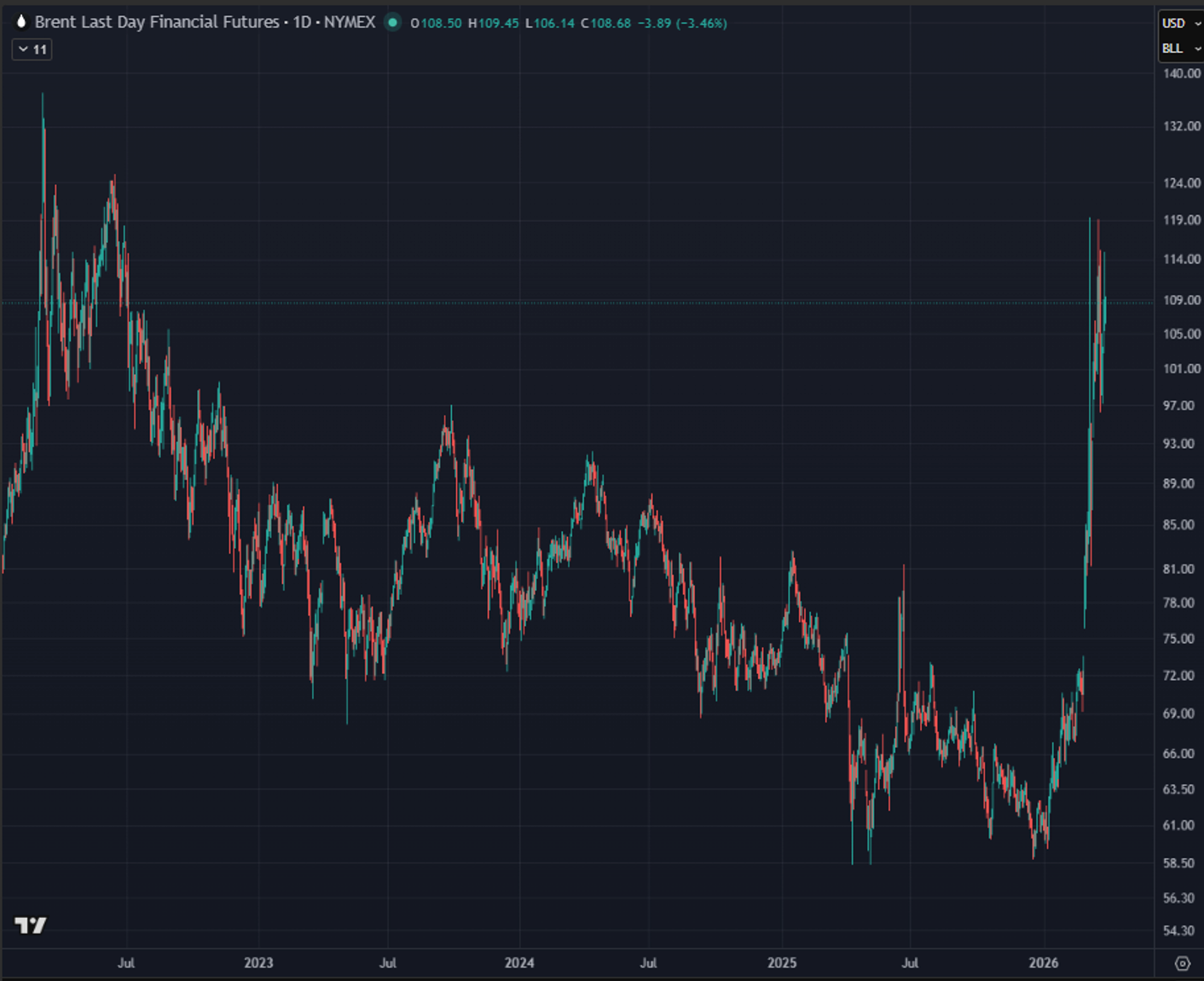The image size is (1204, 981).
Task: Click the 93.00 price axis label
Action: 1179,444
